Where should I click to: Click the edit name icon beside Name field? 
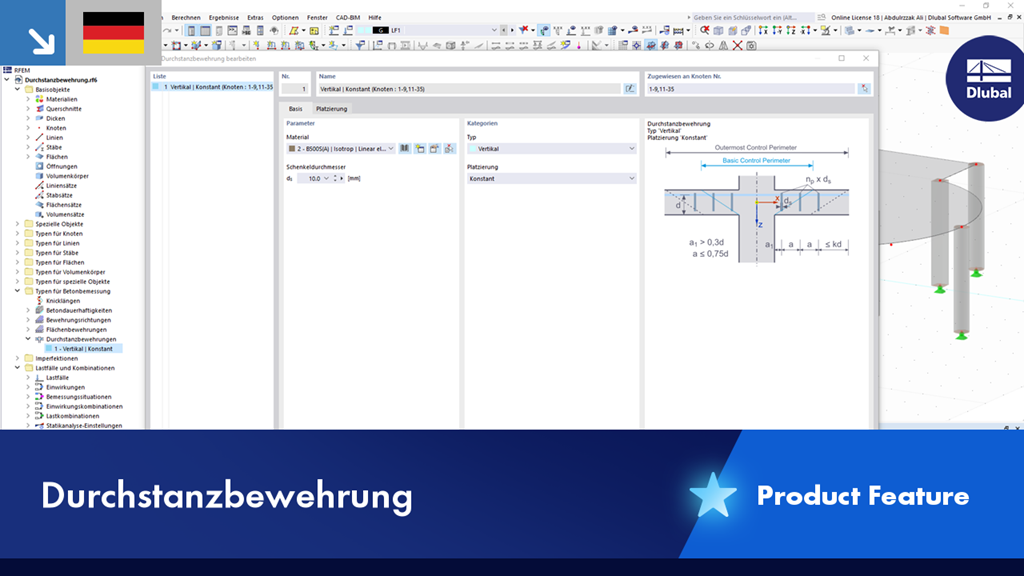630,89
